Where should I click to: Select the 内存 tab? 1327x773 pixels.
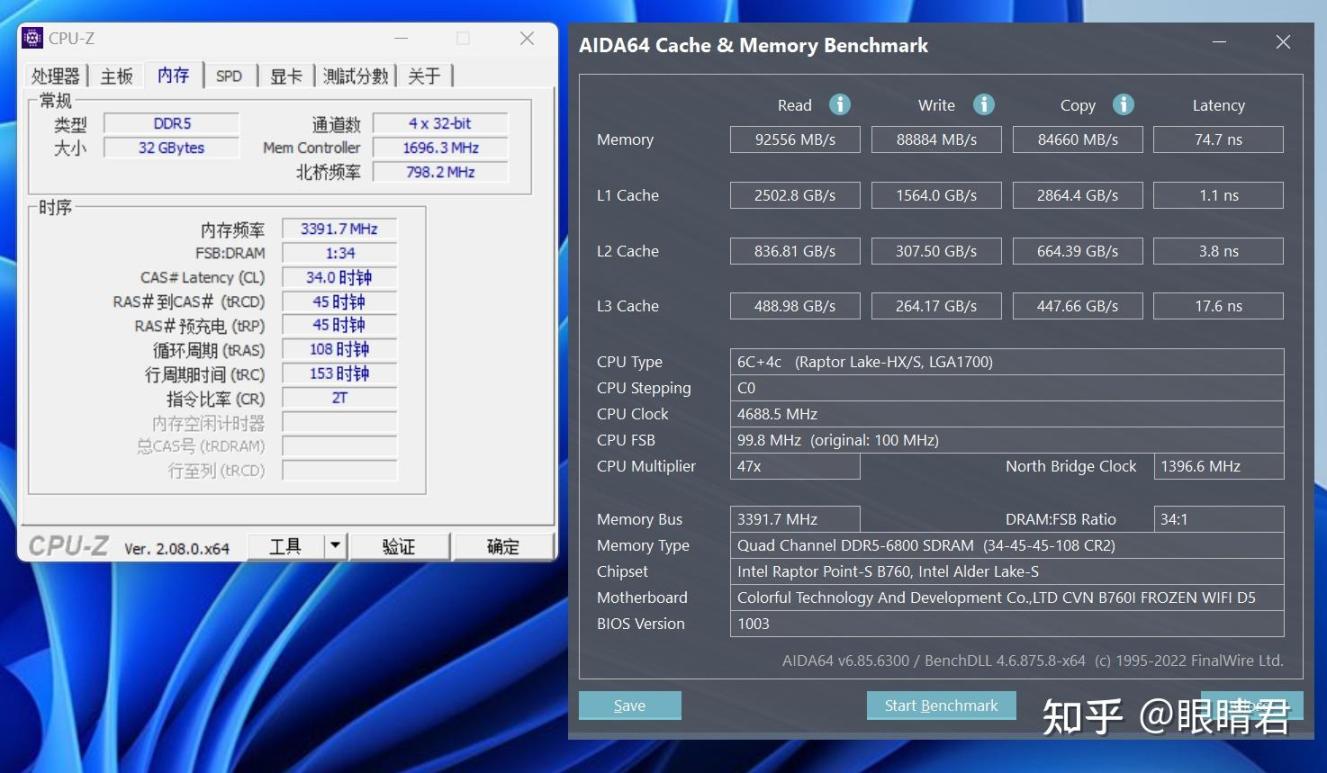pos(173,75)
